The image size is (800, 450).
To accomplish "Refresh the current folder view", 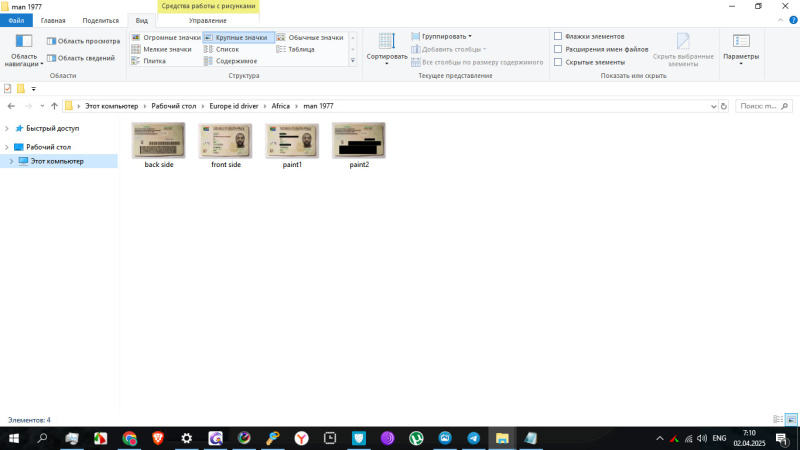I will (725, 105).
